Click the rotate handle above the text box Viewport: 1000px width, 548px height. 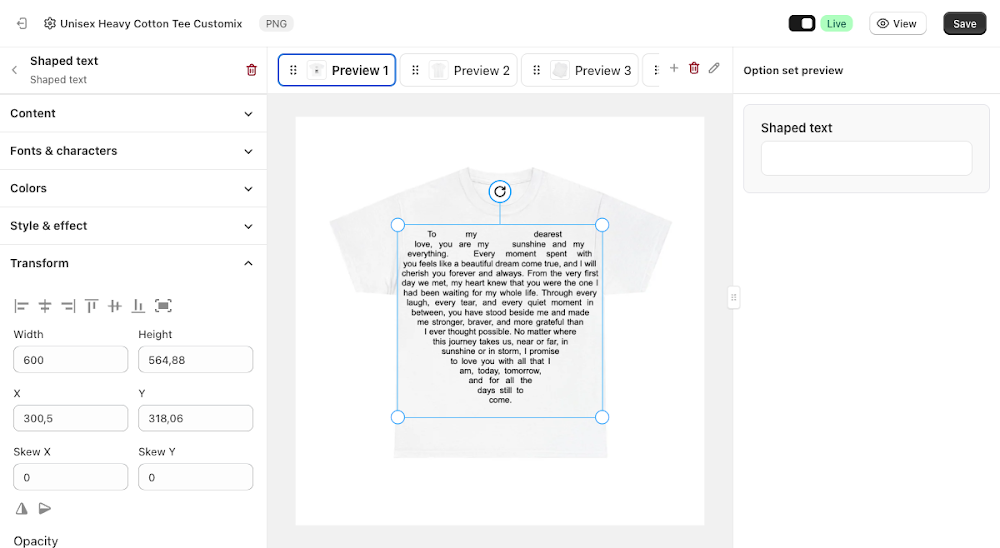point(500,191)
